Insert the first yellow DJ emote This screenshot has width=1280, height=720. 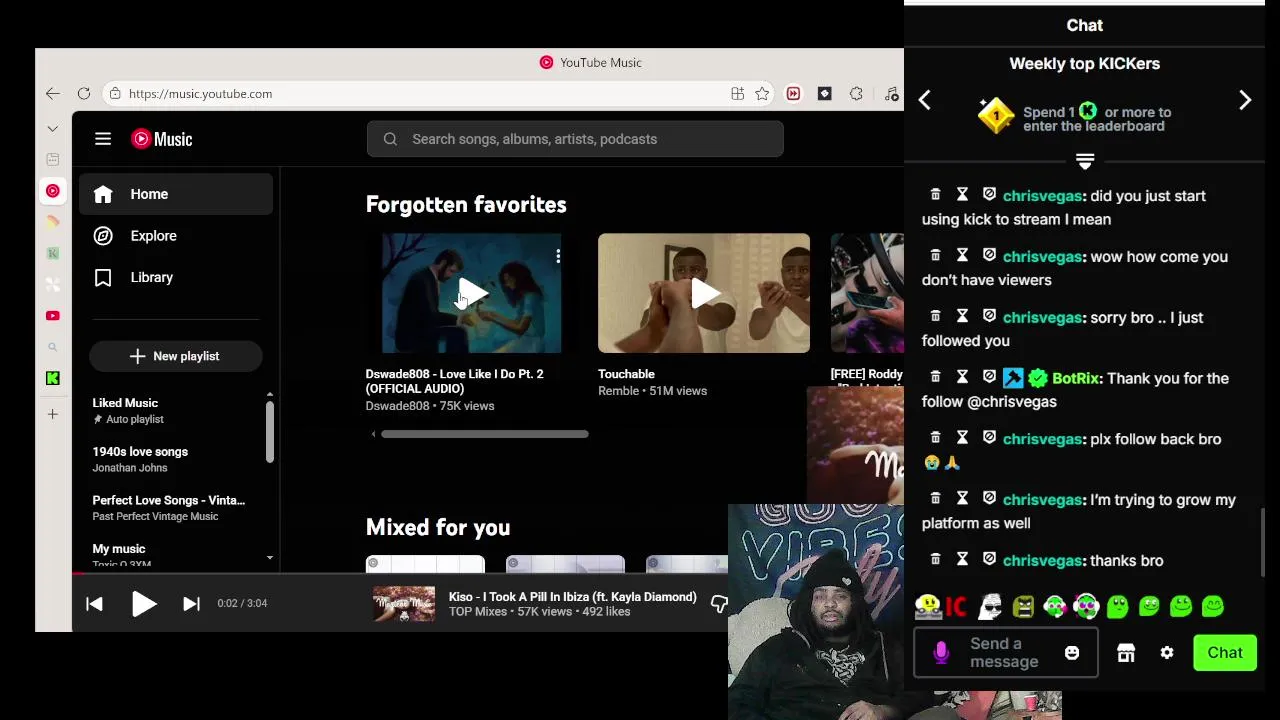coord(928,606)
